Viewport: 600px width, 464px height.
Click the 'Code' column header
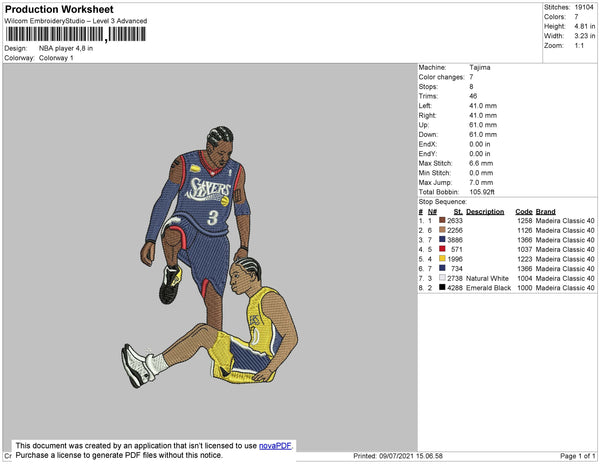tap(524, 212)
